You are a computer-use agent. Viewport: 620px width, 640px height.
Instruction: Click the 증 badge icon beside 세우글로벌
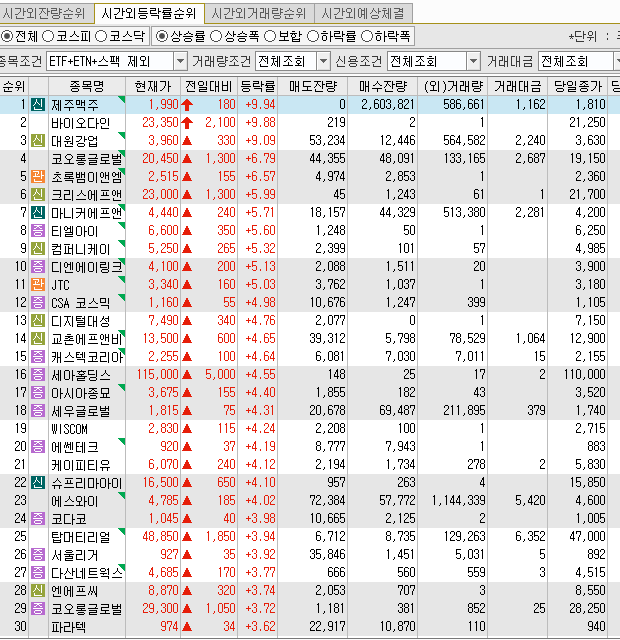tap(38, 410)
